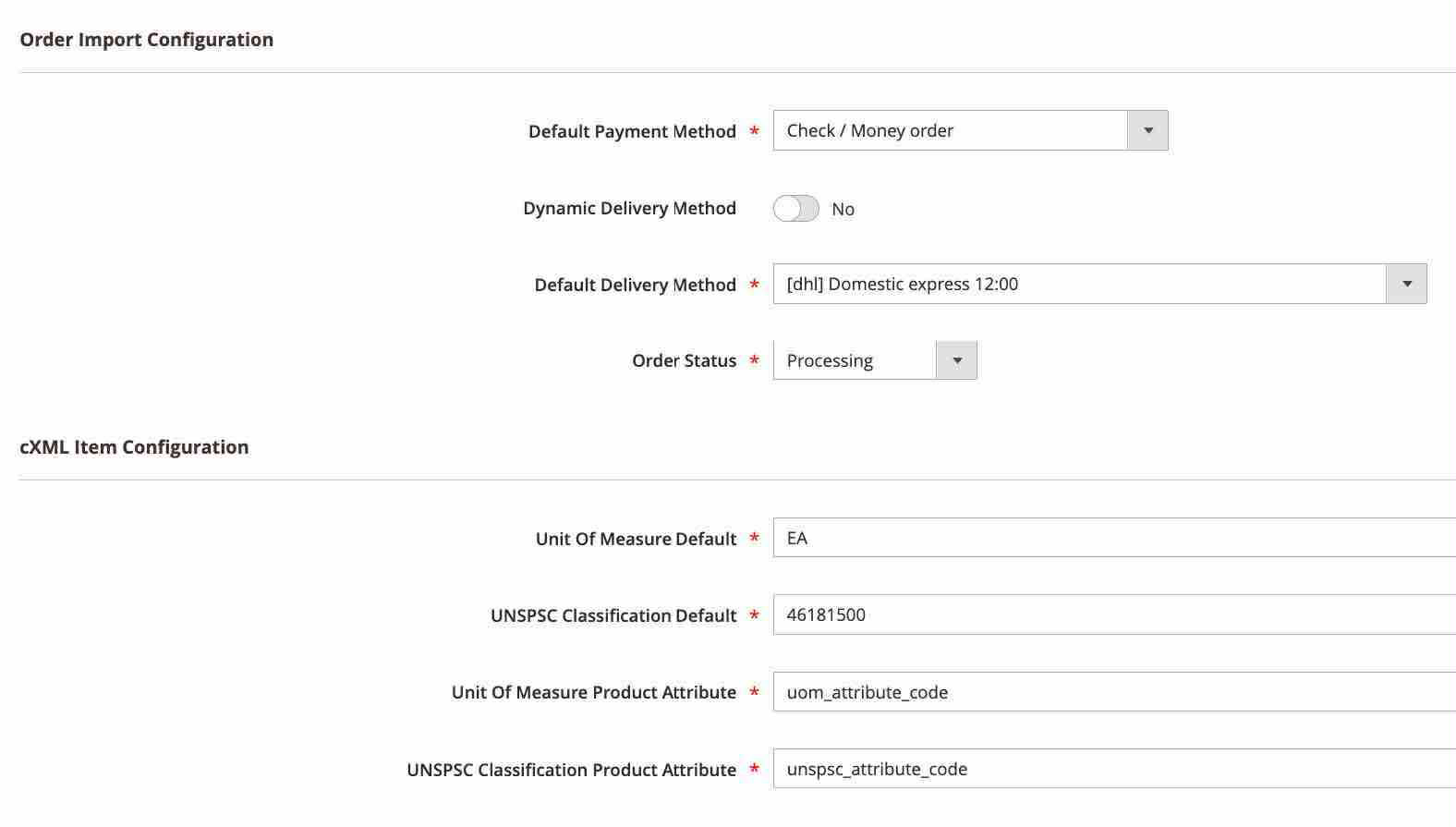Screen dimensions: 1456x827
Task: Click the 'Dynamic Delivery Method' label
Action: point(629,209)
